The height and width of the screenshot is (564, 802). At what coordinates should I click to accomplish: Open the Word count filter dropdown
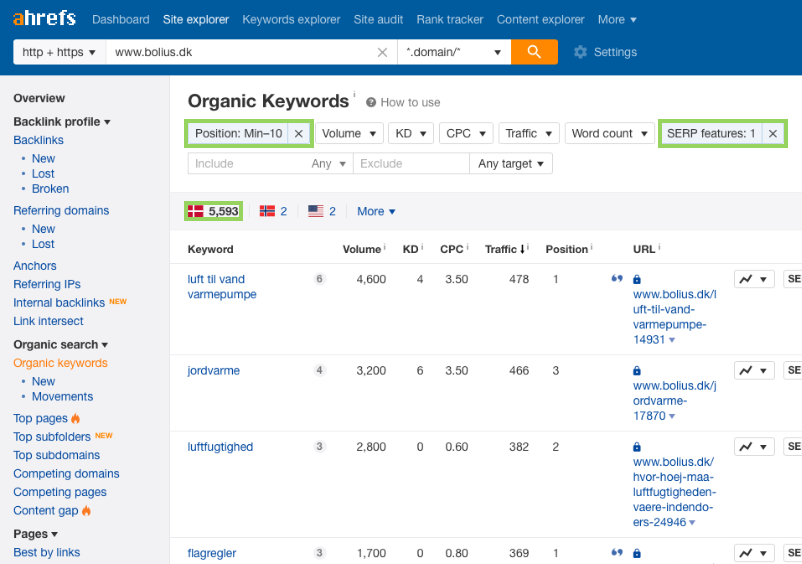click(x=610, y=133)
